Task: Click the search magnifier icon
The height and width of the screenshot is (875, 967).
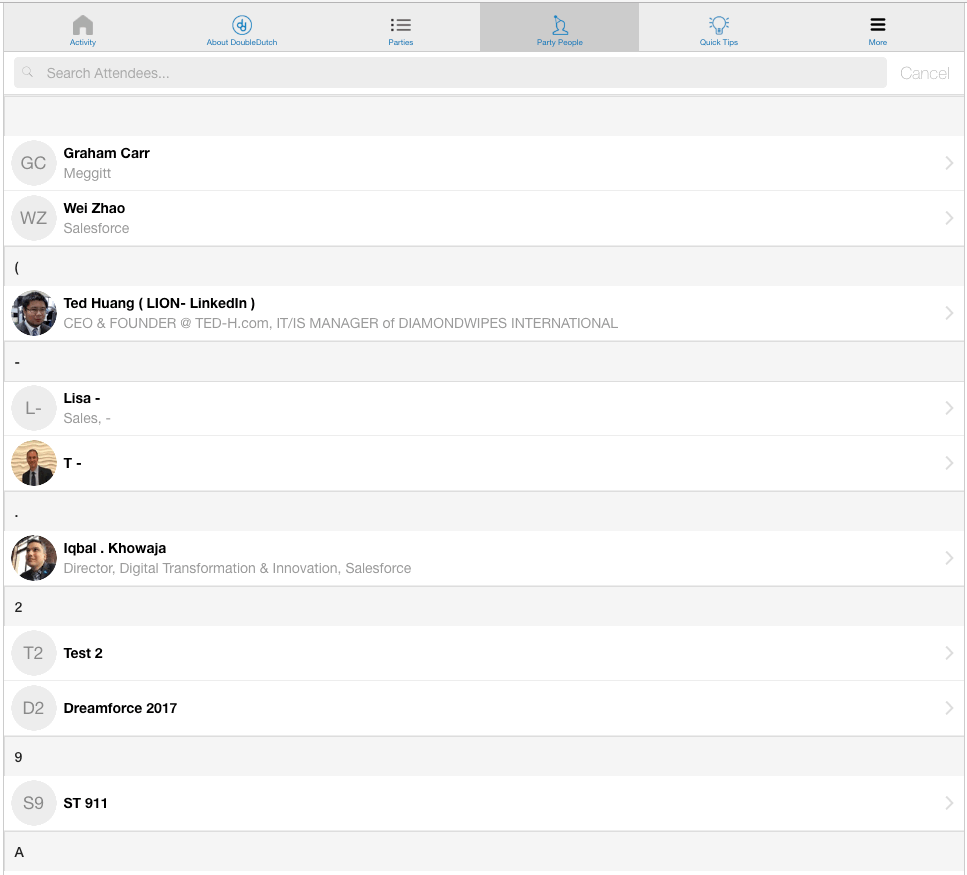Action: tap(28, 73)
